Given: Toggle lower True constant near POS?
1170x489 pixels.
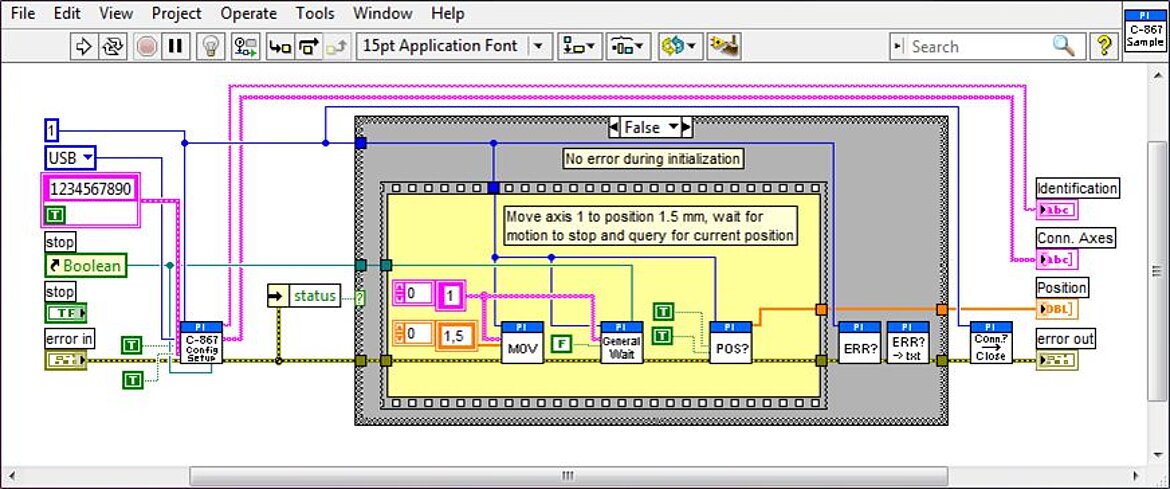Looking at the screenshot, I should pyautogui.click(x=663, y=335).
